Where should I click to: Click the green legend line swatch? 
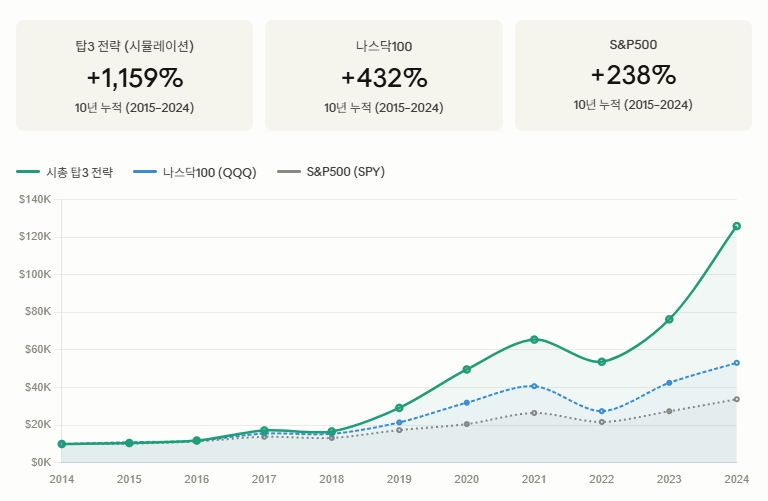pyautogui.click(x=28, y=172)
